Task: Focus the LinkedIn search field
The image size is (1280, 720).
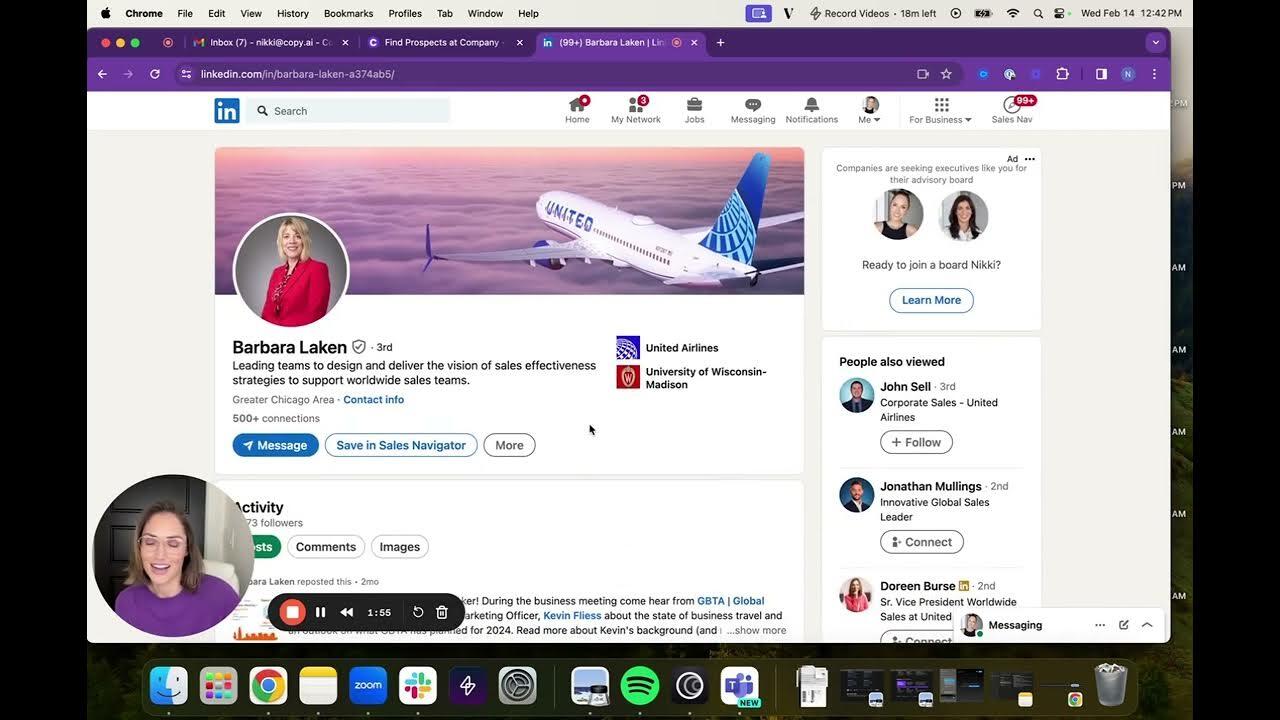Action: (x=348, y=111)
